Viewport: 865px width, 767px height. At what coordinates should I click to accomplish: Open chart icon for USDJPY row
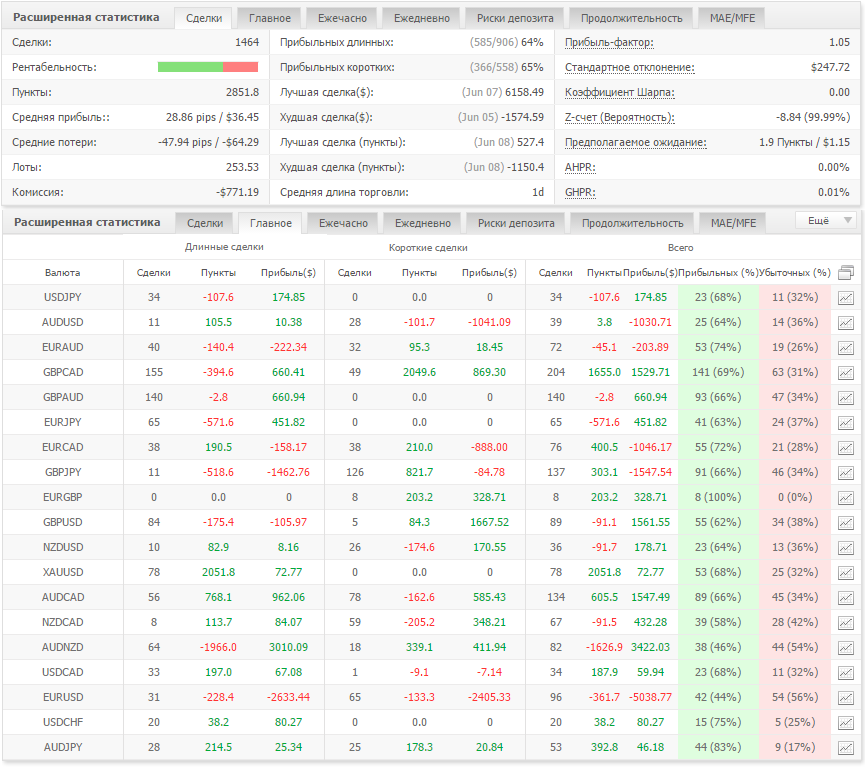click(x=846, y=298)
